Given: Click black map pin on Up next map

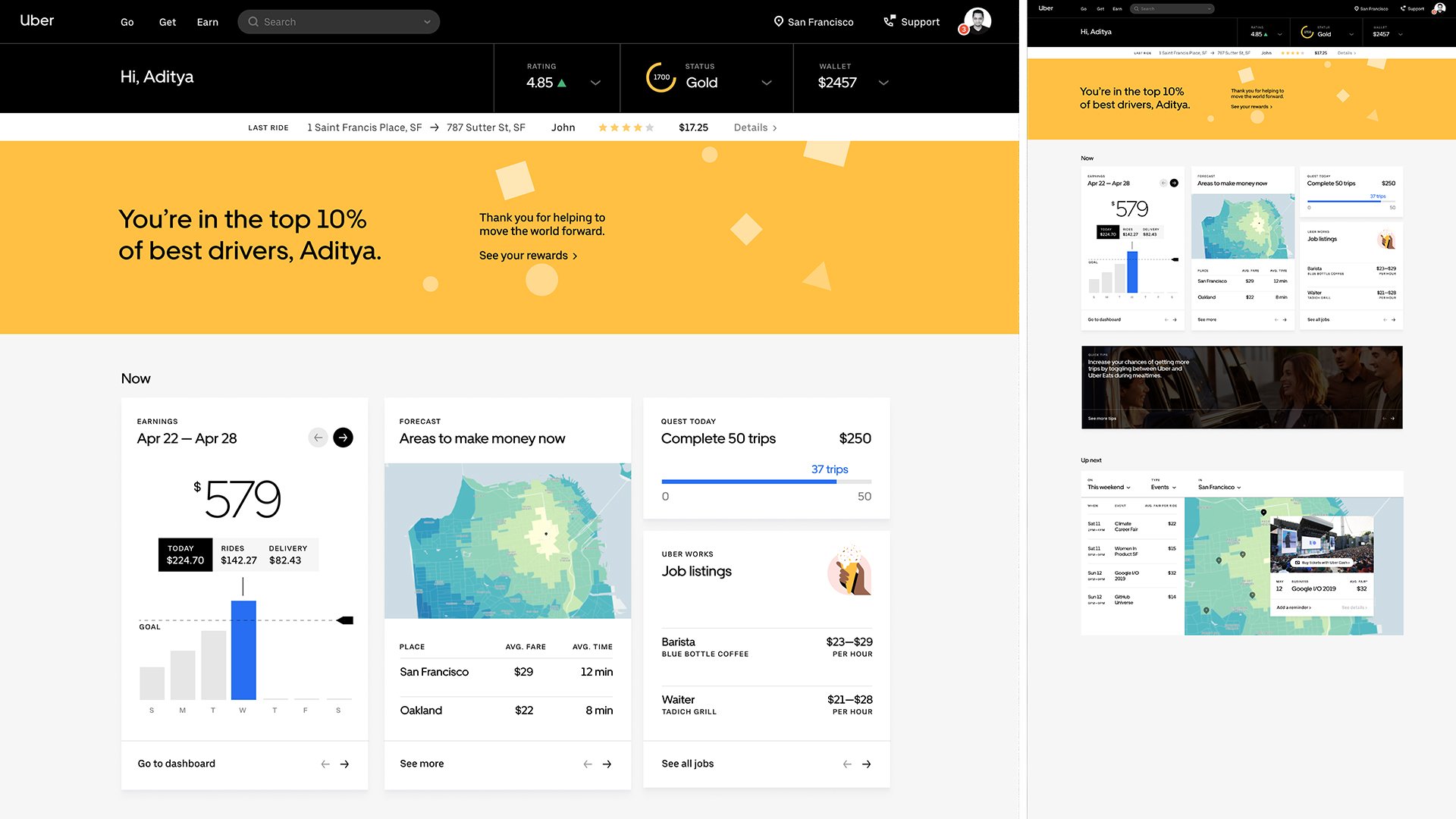Looking at the screenshot, I should (1263, 513).
